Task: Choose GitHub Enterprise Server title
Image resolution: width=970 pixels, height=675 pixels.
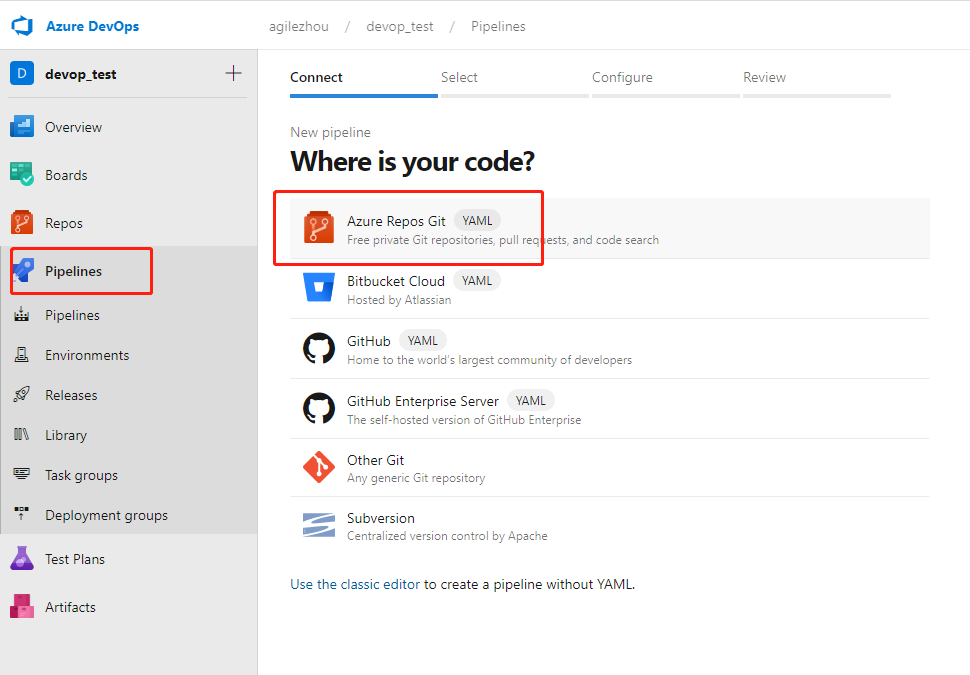Action: (423, 401)
